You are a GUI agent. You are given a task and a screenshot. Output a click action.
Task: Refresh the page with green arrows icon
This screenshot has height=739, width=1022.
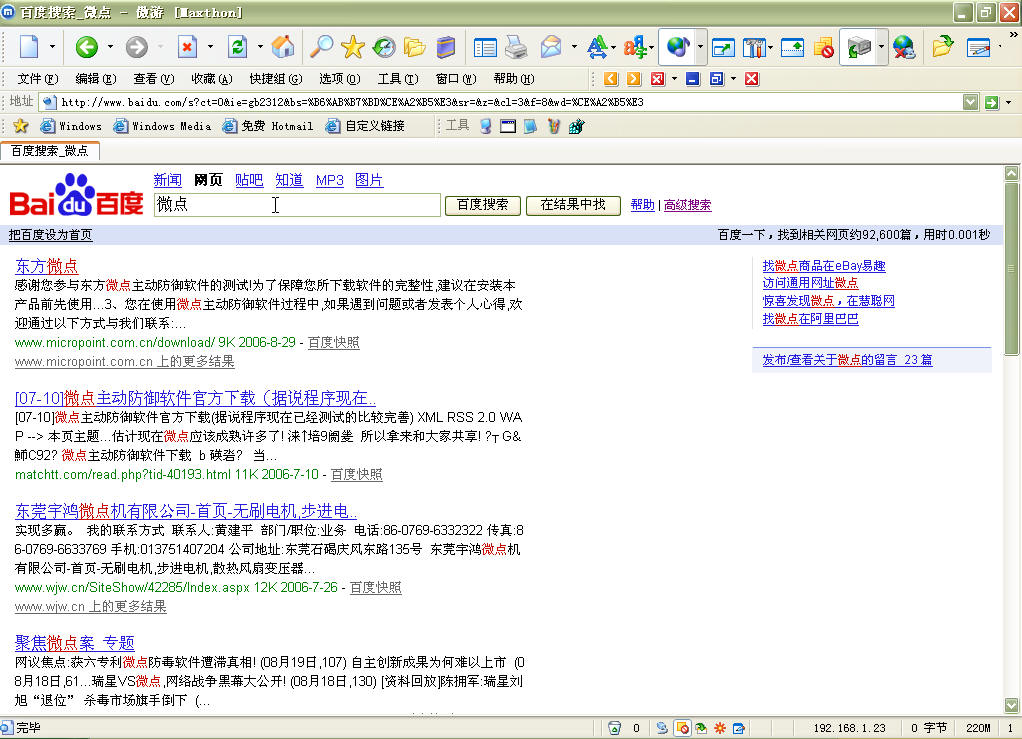[x=237, y=47]
